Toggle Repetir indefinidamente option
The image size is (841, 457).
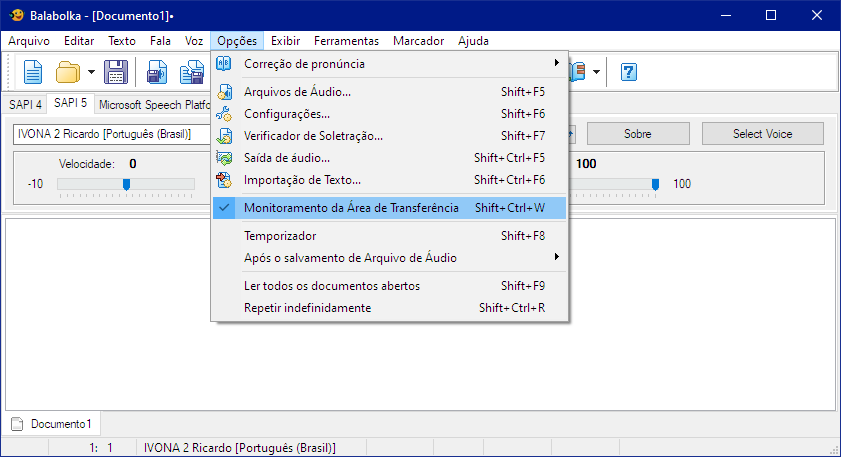307,308
